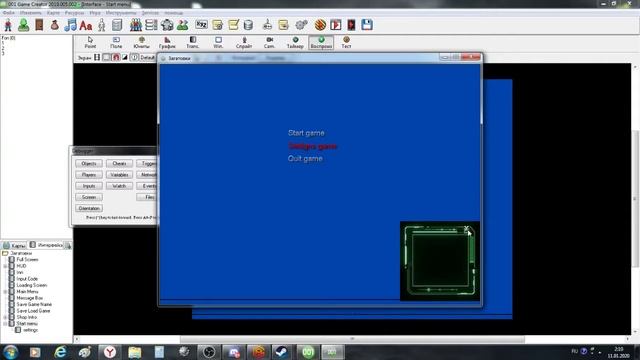640x360 pixels.
Task: Click the yellow script scroll icon
Action: (233, 25)
